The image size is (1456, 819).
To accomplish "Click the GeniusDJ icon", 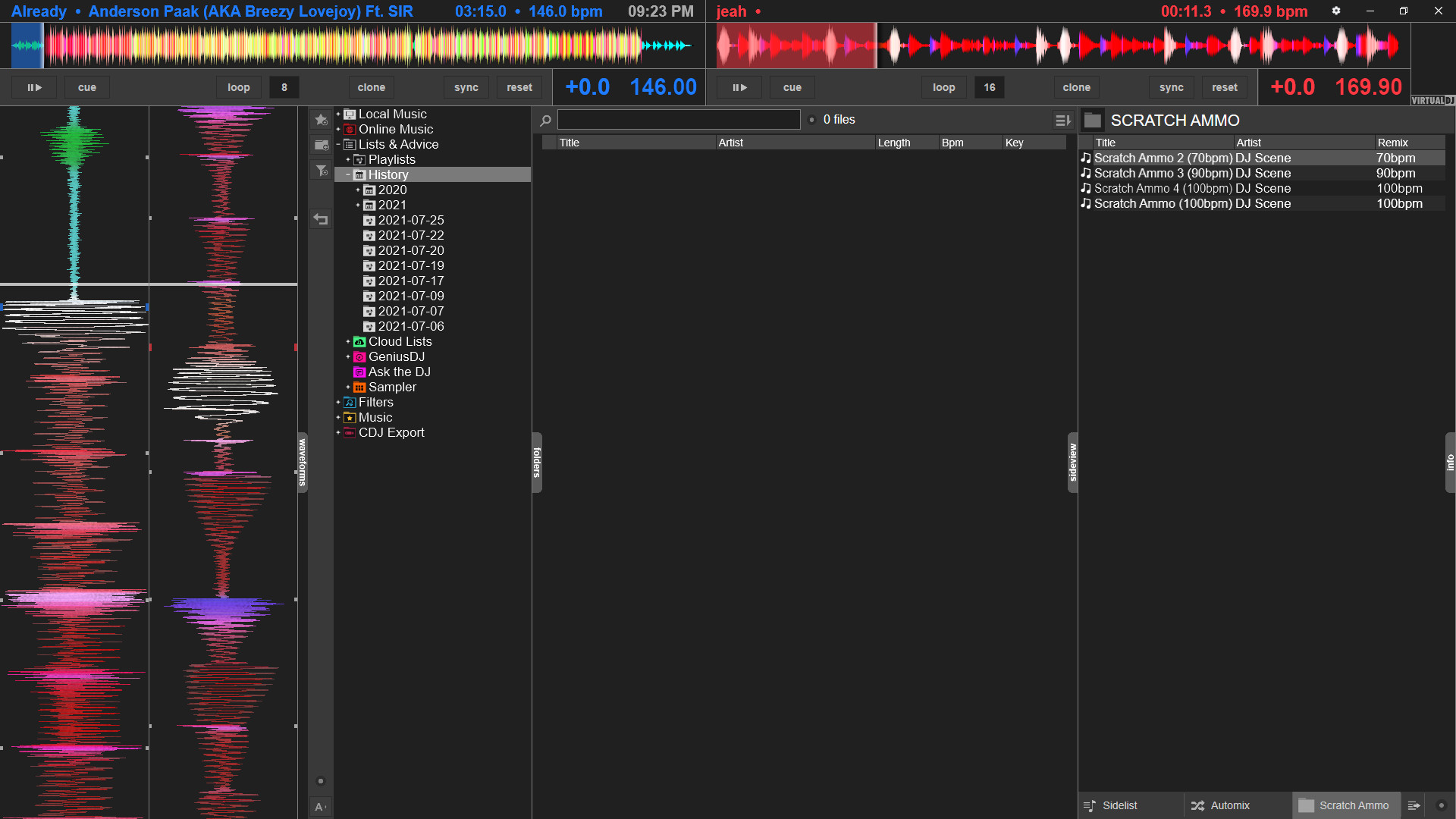I will [x=359, y=357].
